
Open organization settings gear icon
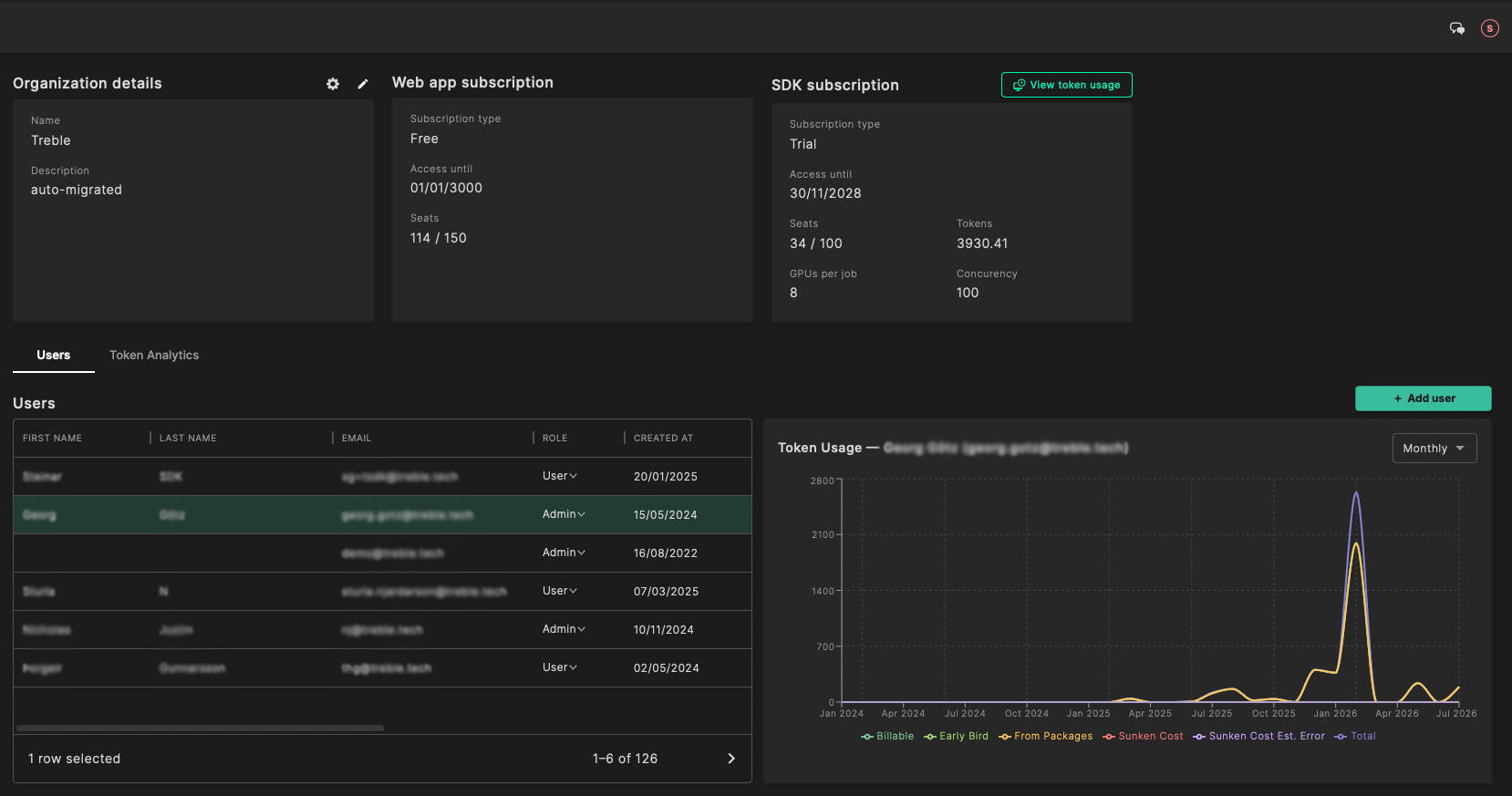[x=333, y=84]
